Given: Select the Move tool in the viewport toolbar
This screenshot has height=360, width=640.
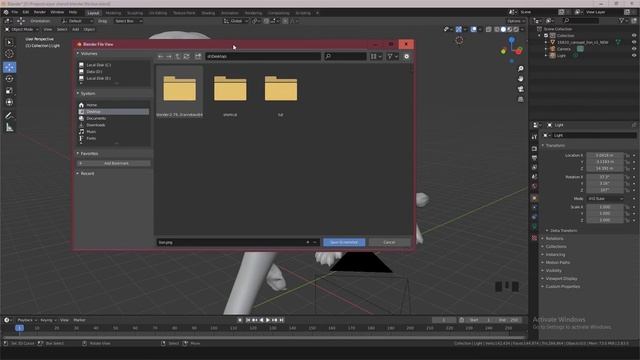Looking at the screenshot, I should click(9, 67).
